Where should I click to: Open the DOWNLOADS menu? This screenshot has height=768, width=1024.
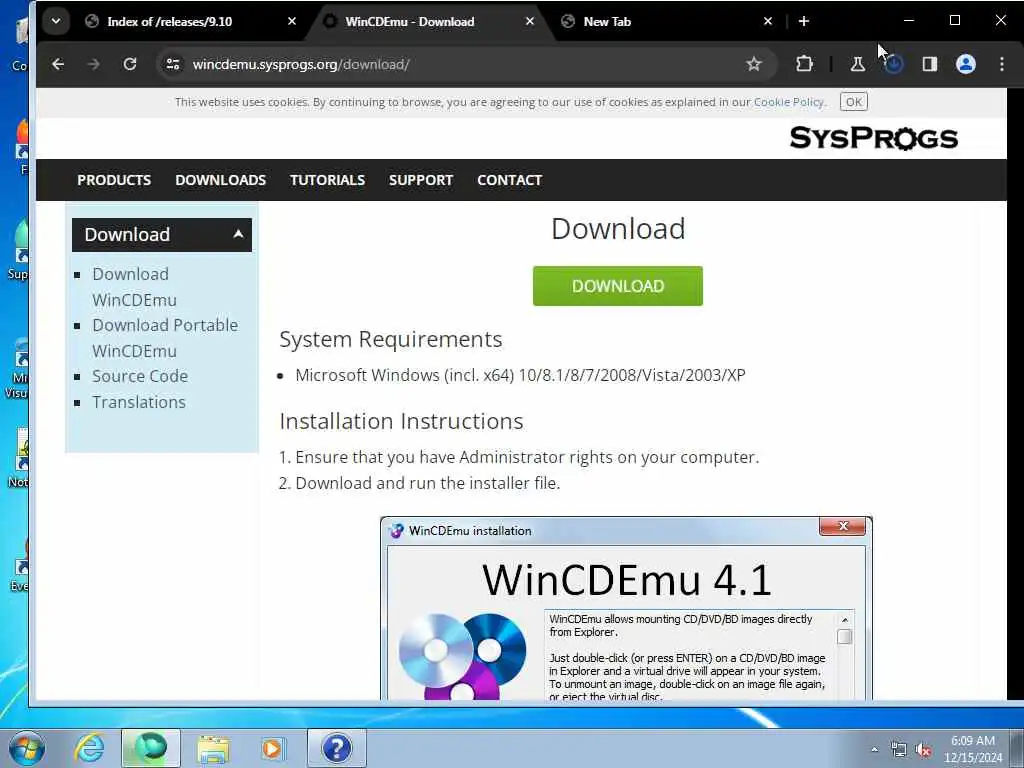point(220,180)
